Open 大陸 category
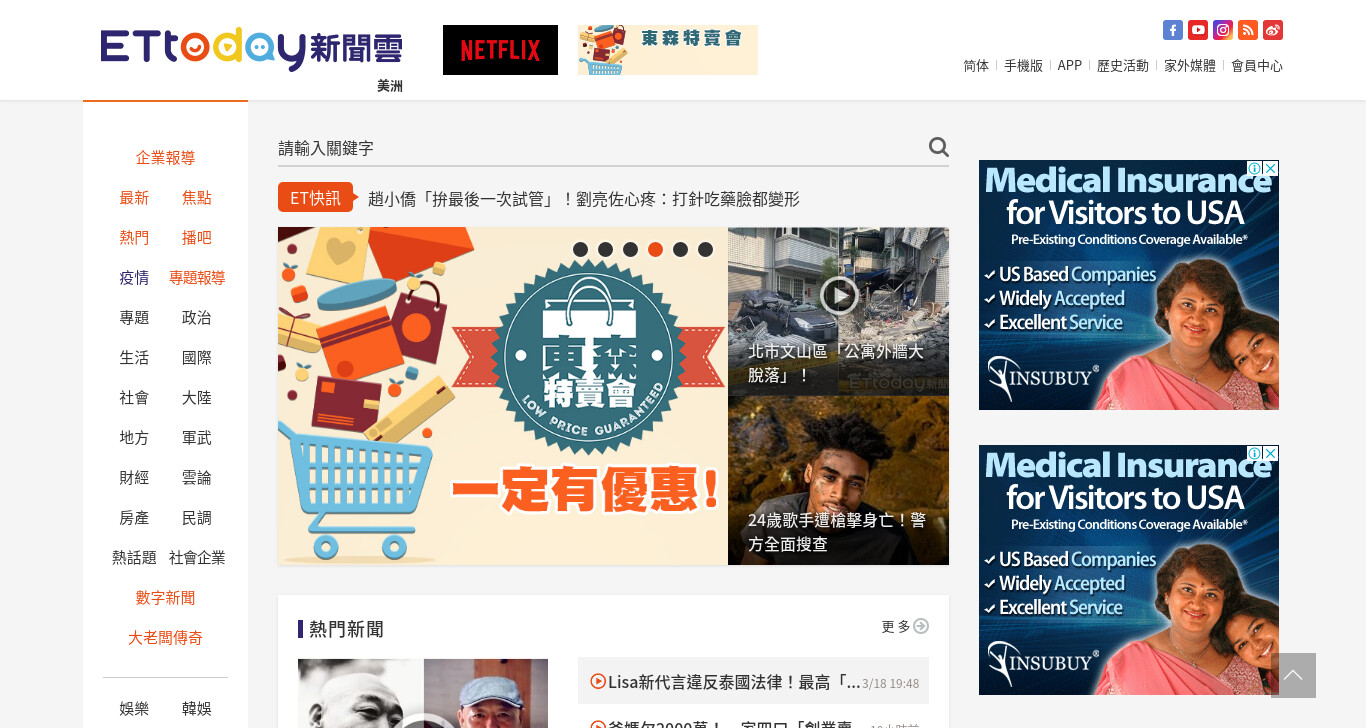Screen dimensions: 1366x728 (x=197, y=398)
